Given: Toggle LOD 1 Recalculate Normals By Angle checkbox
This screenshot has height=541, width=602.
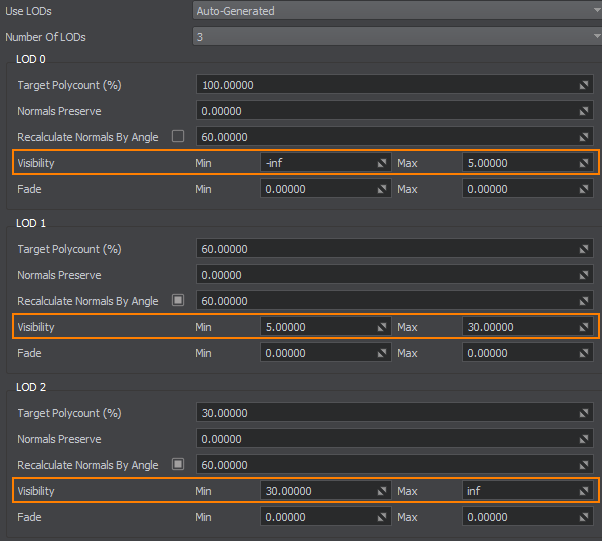Looking at the screenshot, I should [178, 300].
